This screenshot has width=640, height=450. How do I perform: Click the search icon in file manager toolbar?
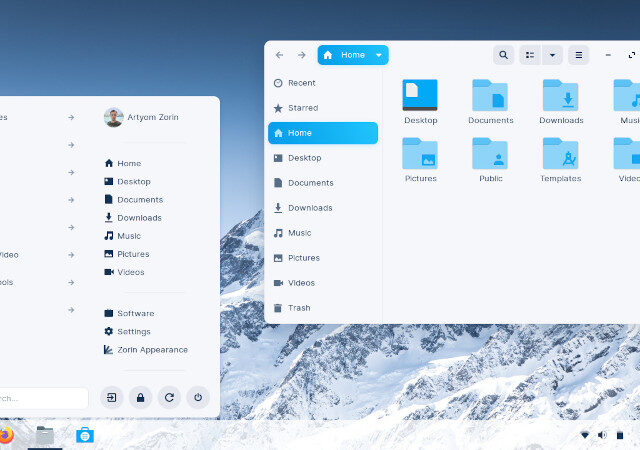(x=504, y=55)
